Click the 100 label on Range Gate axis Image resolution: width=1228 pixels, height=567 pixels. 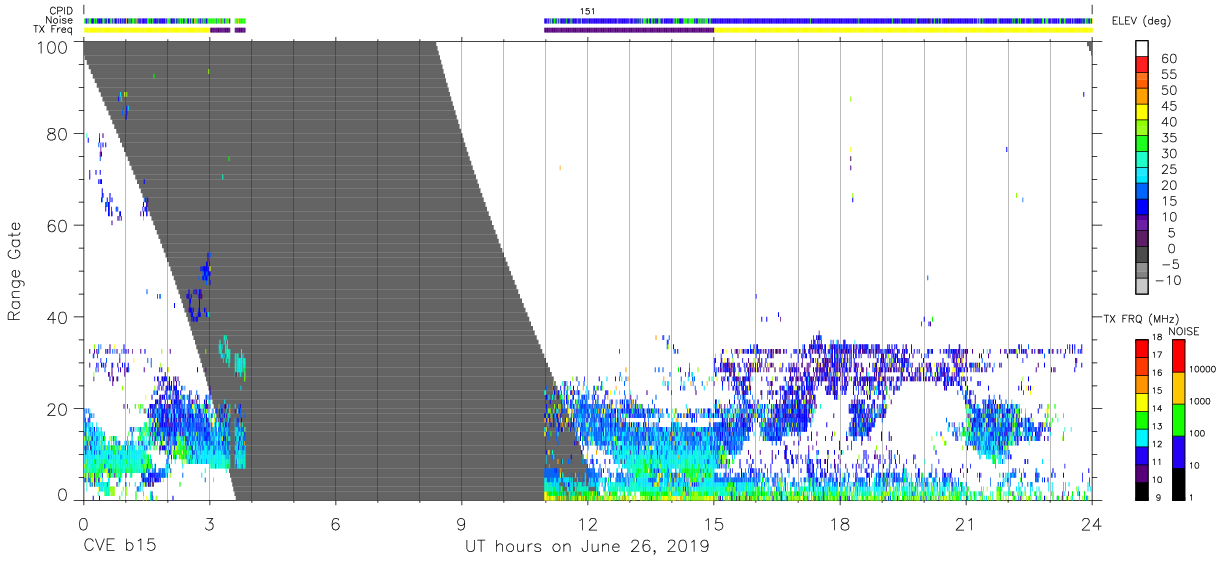pyautogui.click(x=52, y=48)
